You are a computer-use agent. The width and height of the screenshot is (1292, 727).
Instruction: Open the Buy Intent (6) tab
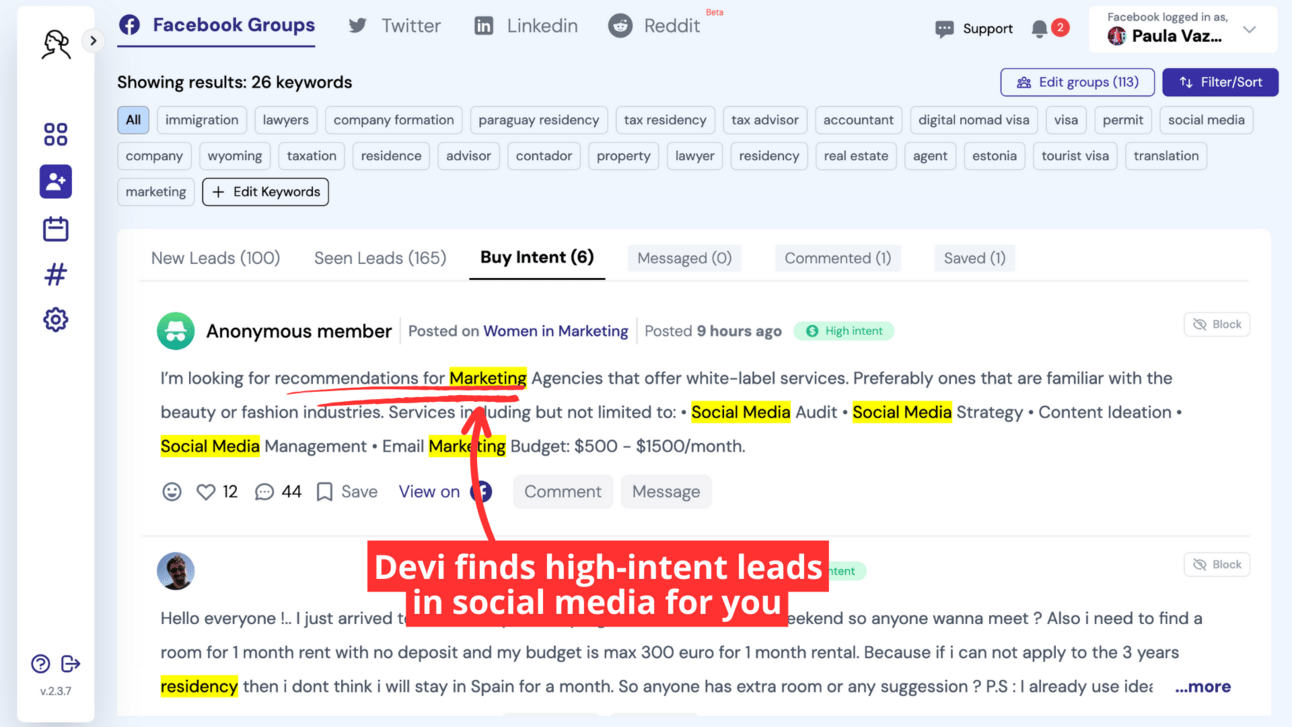point(537,258)
